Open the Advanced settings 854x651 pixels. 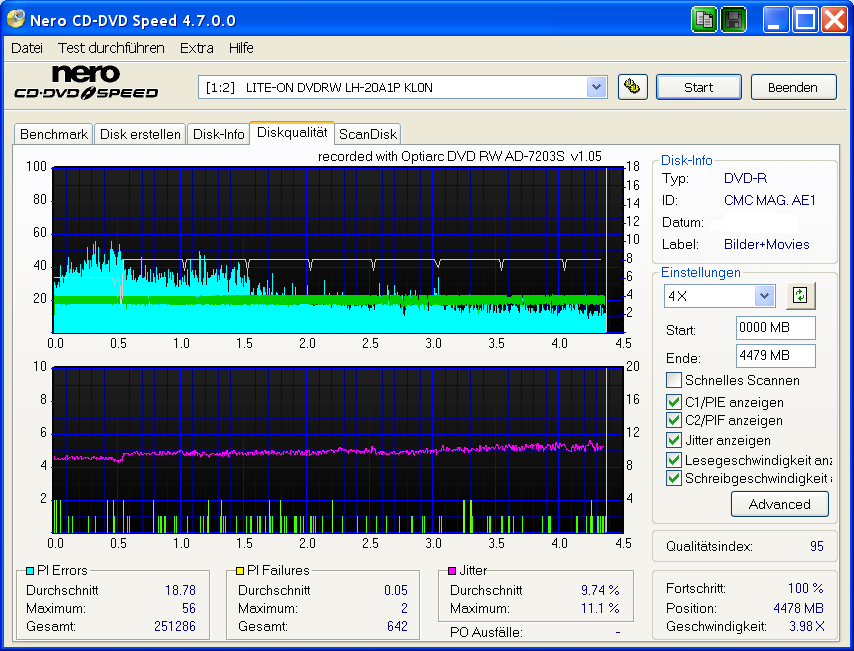click(780, 504)
